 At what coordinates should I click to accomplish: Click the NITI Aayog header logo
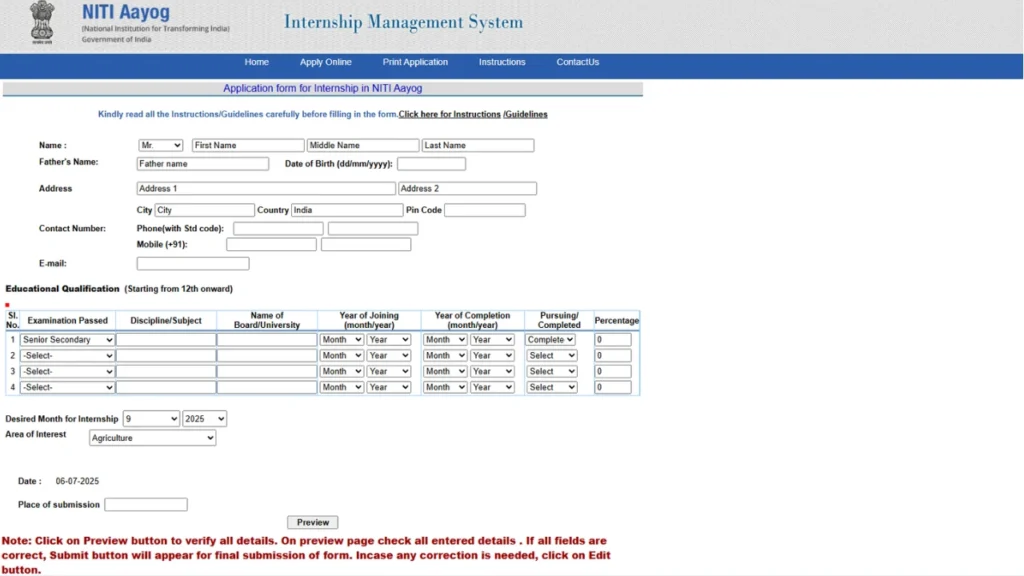coord(124,13)
